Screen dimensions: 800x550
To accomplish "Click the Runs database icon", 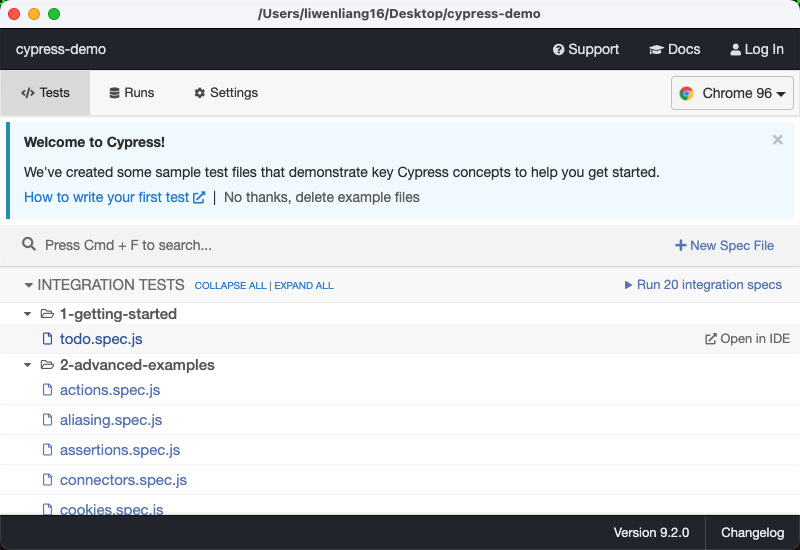I will pos(114,93).
